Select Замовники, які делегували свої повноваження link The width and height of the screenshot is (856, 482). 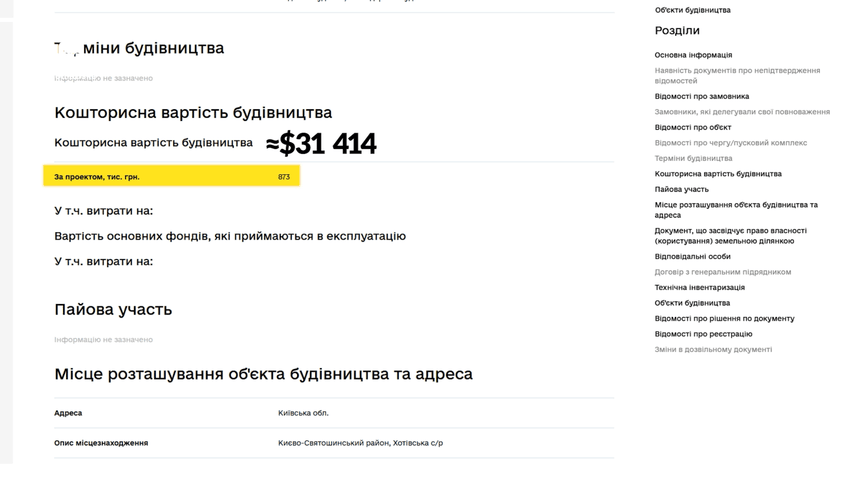(742, 112)
